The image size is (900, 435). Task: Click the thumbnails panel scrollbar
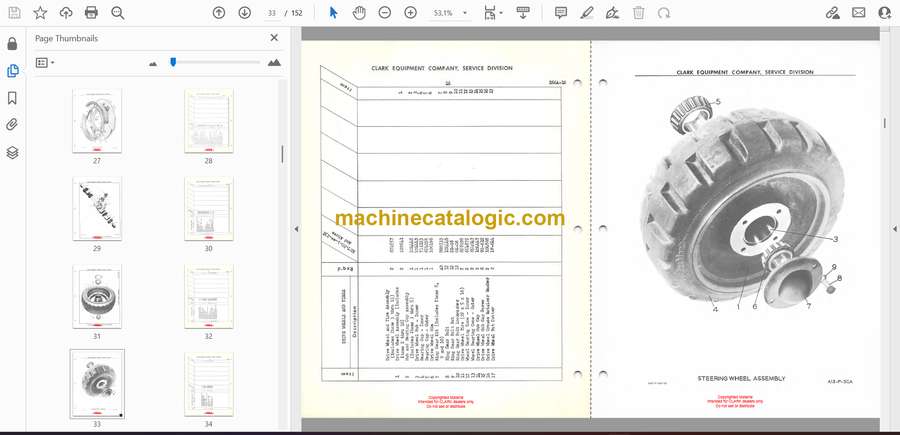click(x=282, y=154)
